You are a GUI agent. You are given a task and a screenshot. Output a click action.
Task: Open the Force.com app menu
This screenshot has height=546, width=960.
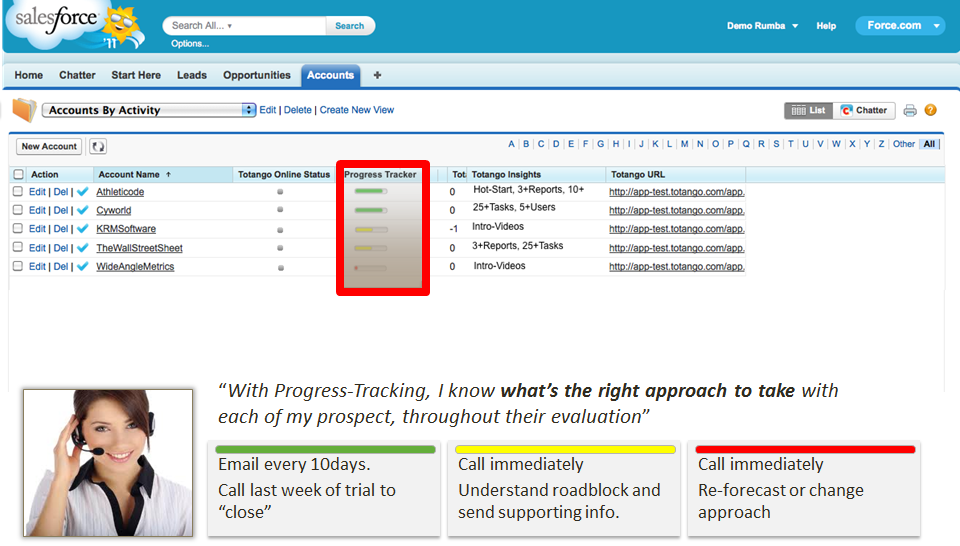(900, 26)
